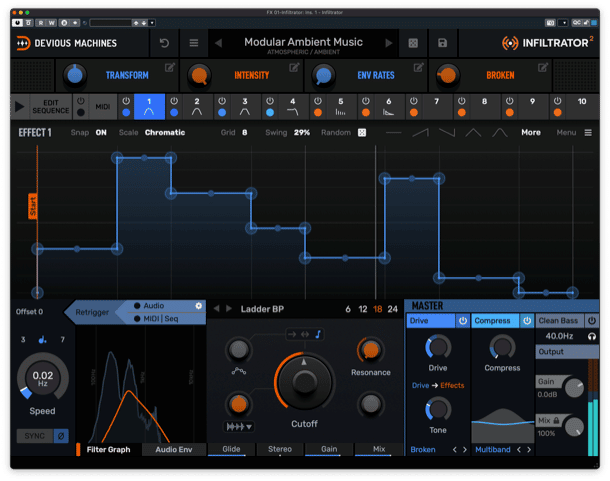The image size is (610, 481).
Task: Click previous arrow beside Multiband
Action: [x=519, y=449]
